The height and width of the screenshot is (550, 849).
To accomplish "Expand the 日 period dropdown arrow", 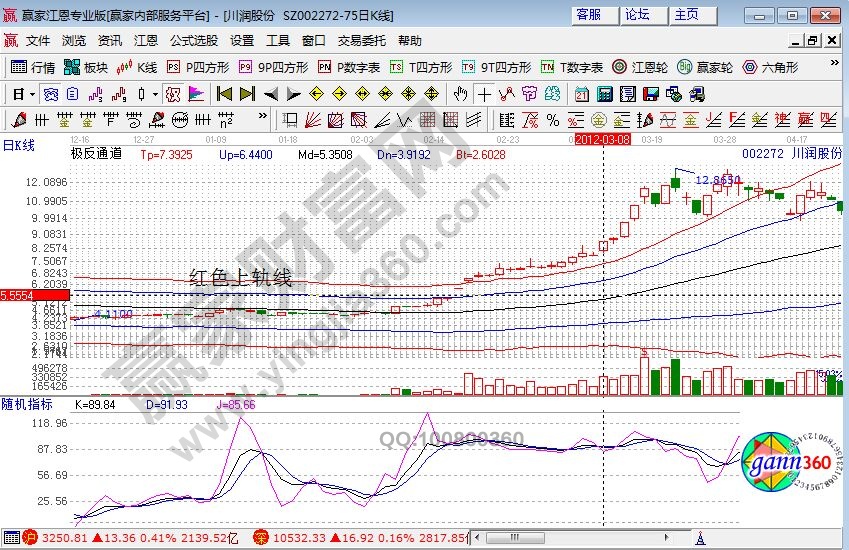I will (32, 94).
